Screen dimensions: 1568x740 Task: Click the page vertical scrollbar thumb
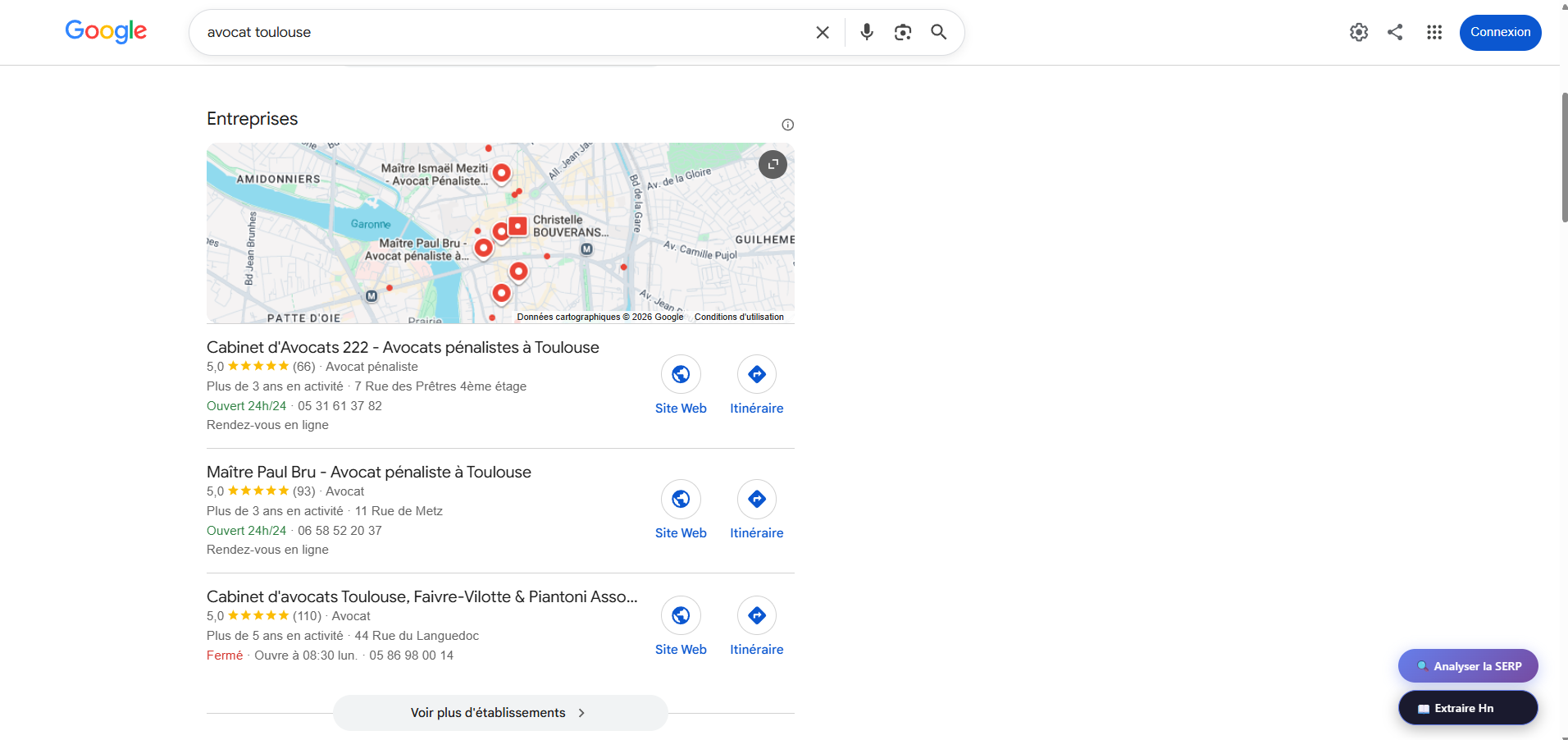pyautogui.click(x=1564, y=157)
